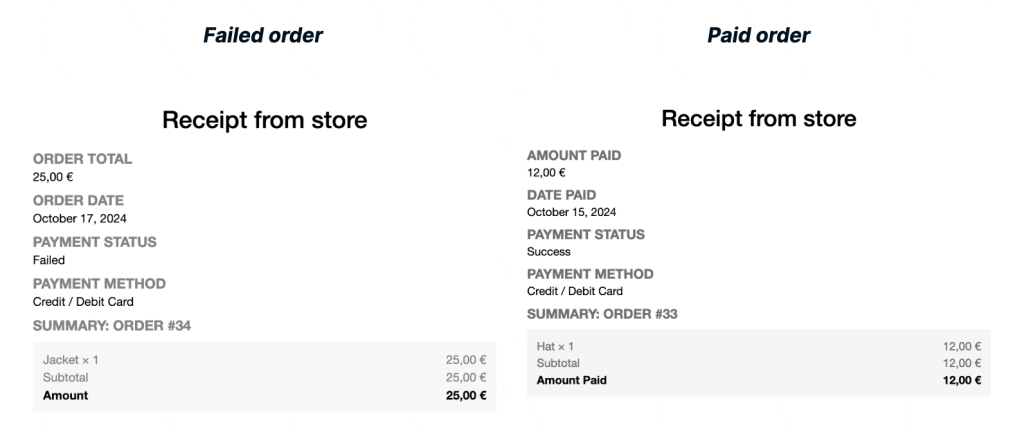Click the October 17, 2024 order date
Viewport: 1022px width, 432px height.
(x=80, y=218)
